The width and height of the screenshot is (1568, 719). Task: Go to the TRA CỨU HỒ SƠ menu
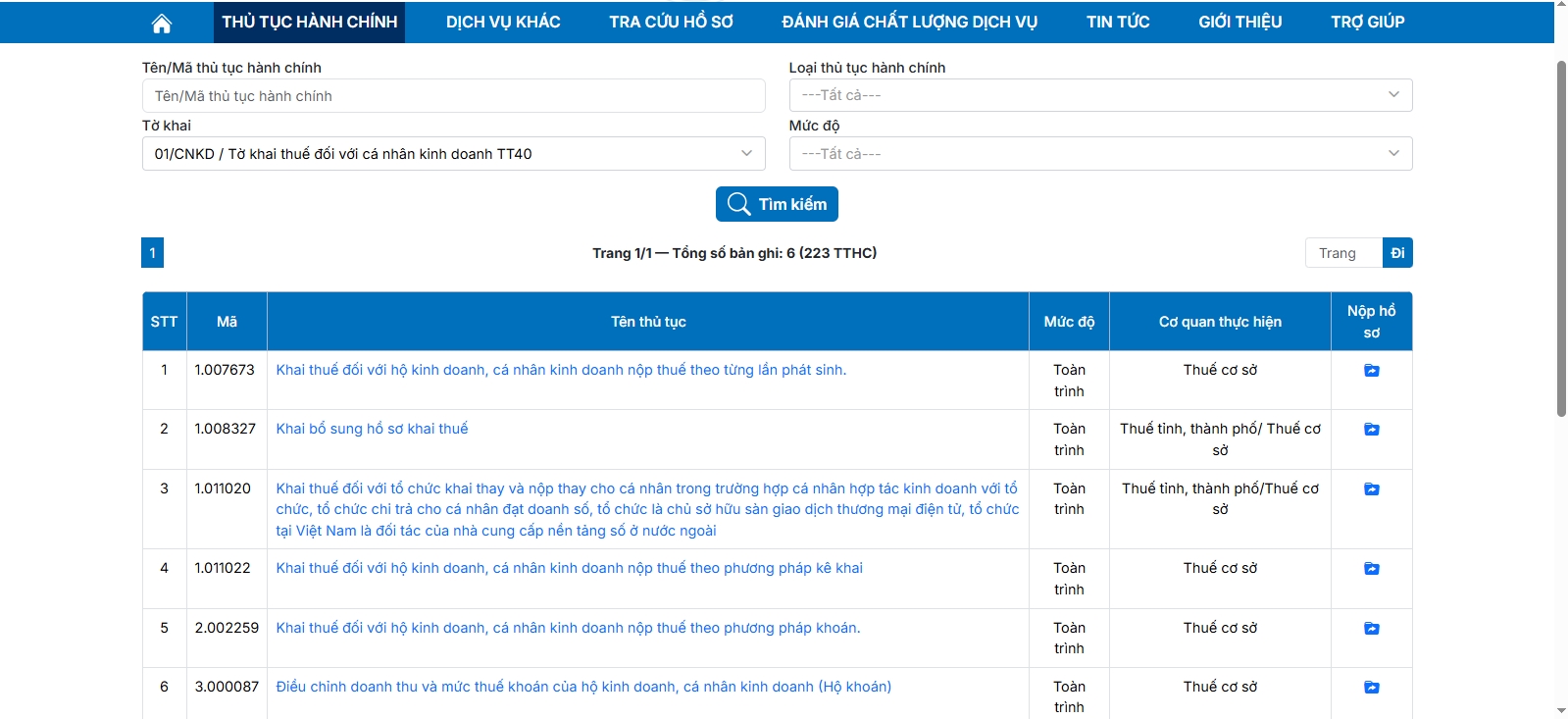671,22
